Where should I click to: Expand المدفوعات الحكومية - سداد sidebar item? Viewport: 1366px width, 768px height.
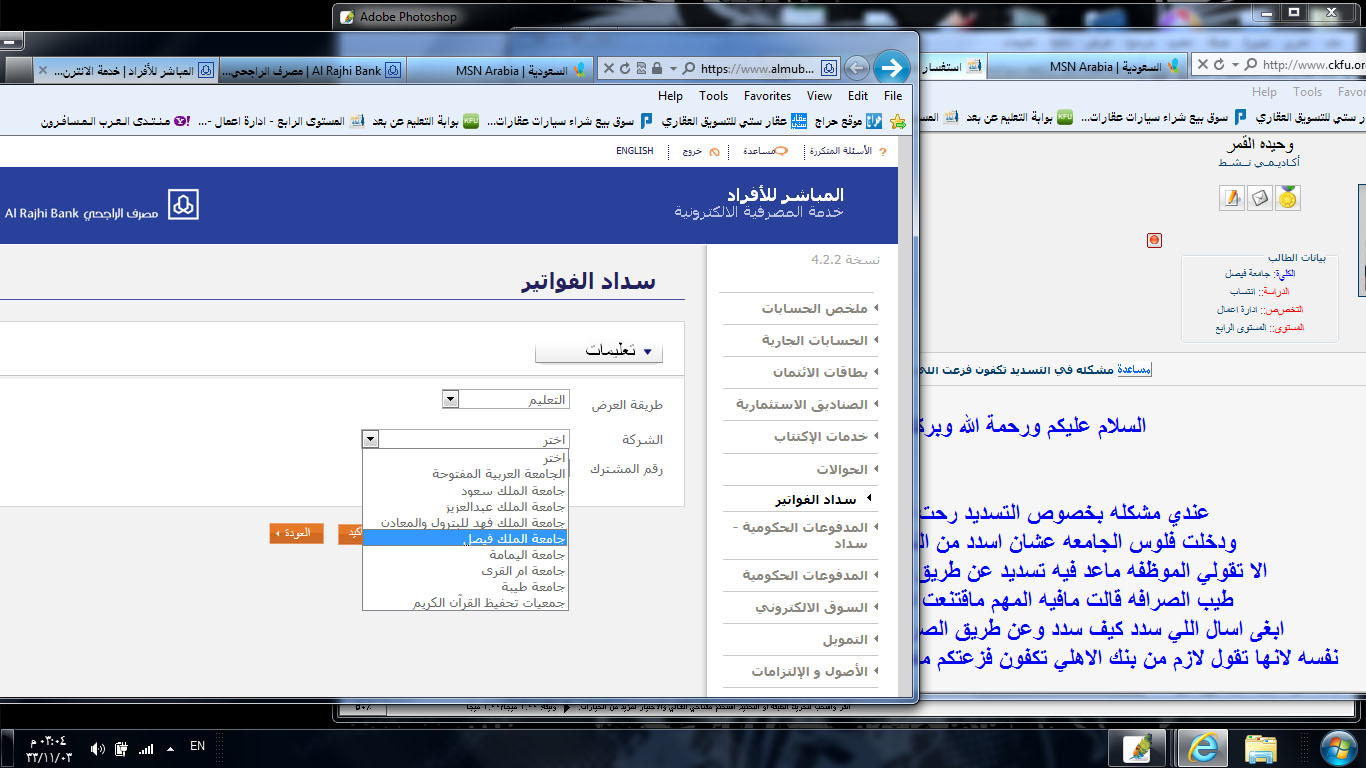click(x=805, y=535)
